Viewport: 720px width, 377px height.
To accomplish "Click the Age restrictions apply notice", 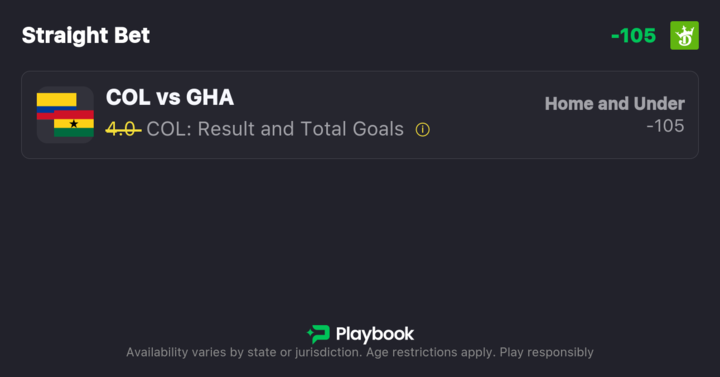I will [431, 353].
